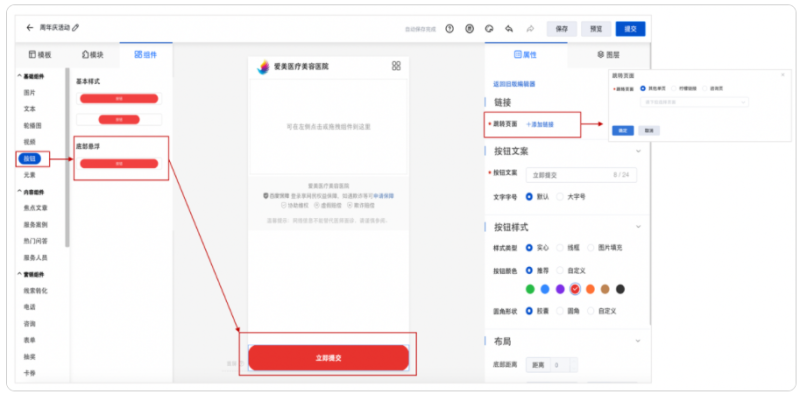Pick the black color swatch

[620, 289]
